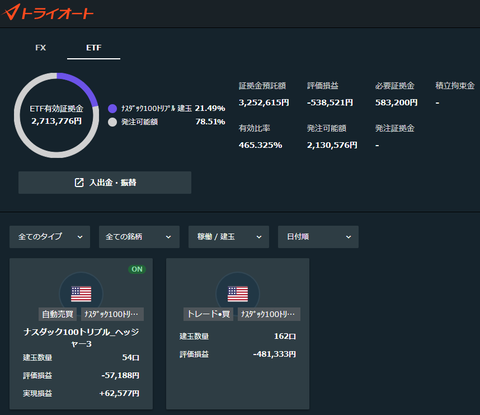Click the 証拠金預託額 value 3,252,615円
The width and height of the screenshot is (480, 415).
(264, 102)
